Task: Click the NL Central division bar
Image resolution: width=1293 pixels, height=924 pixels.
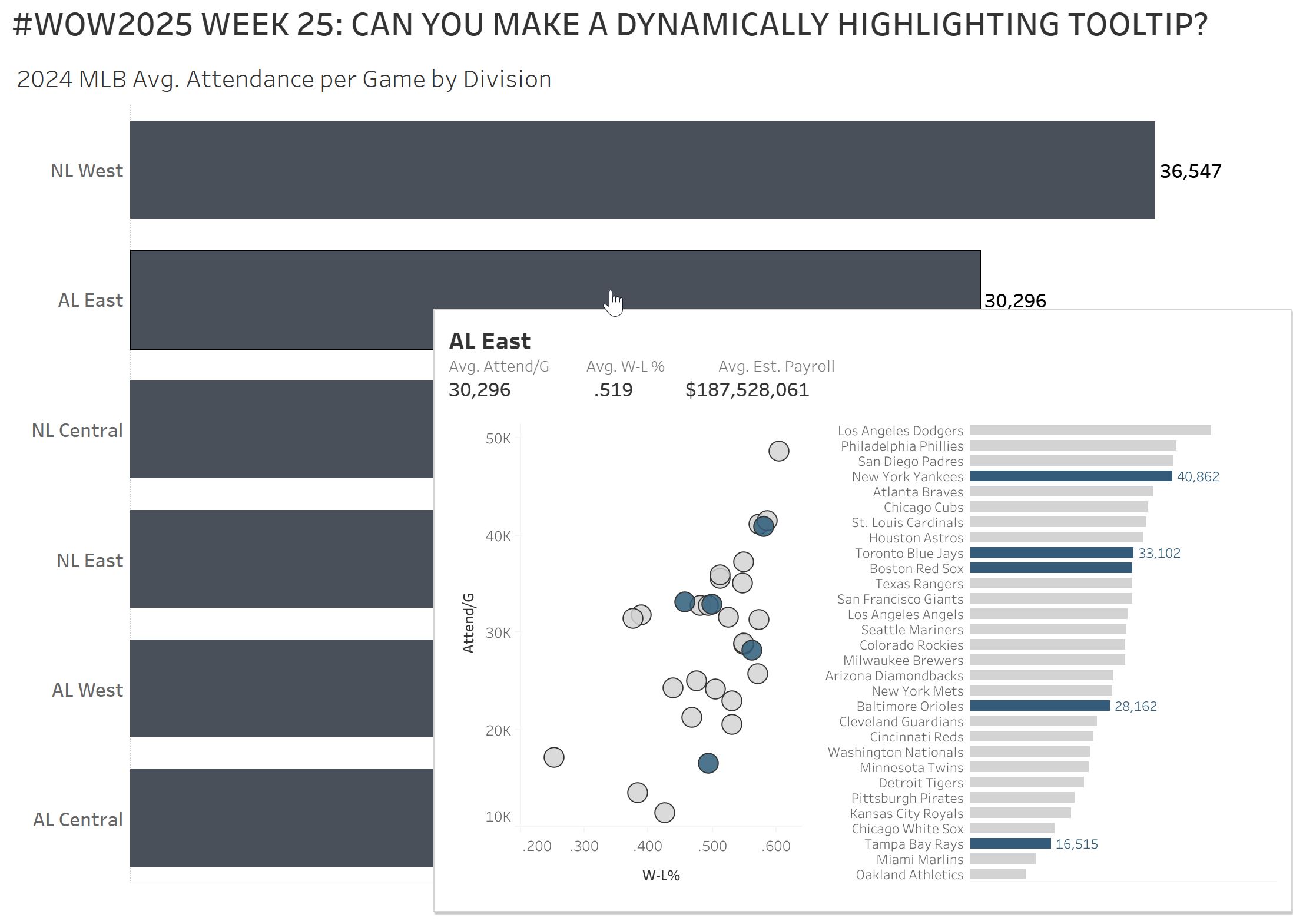Action: (x=281, y=429)
